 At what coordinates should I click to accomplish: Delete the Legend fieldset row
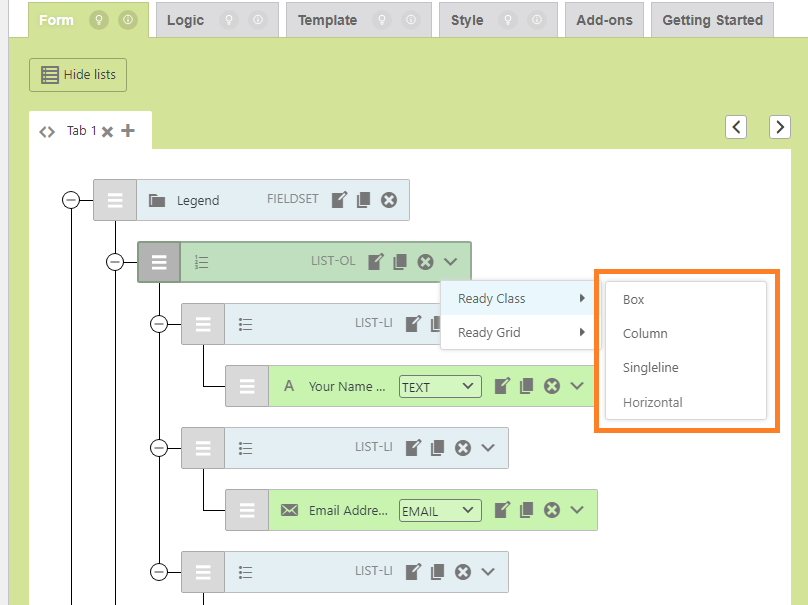(x=389, y=200)
